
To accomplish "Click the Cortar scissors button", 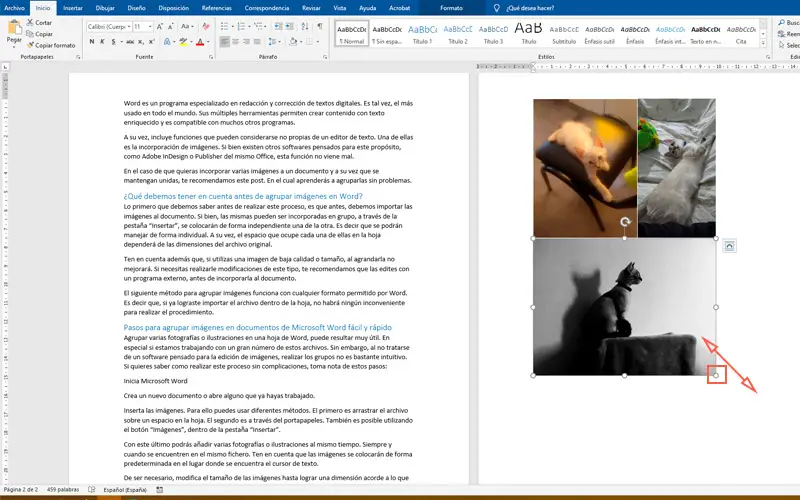I will tap(39, 22).
